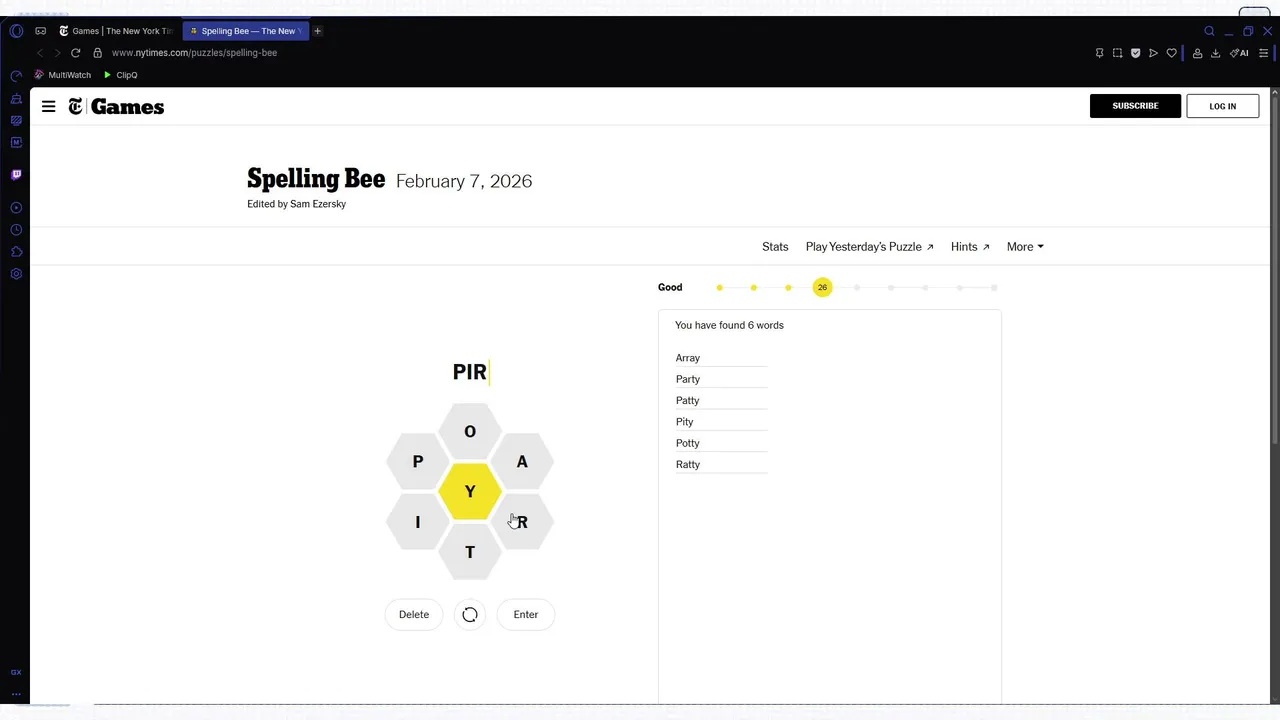The image size is (1280, 720).
Task: Open Twitch from the browser sidebar
Action: (16, 174)
